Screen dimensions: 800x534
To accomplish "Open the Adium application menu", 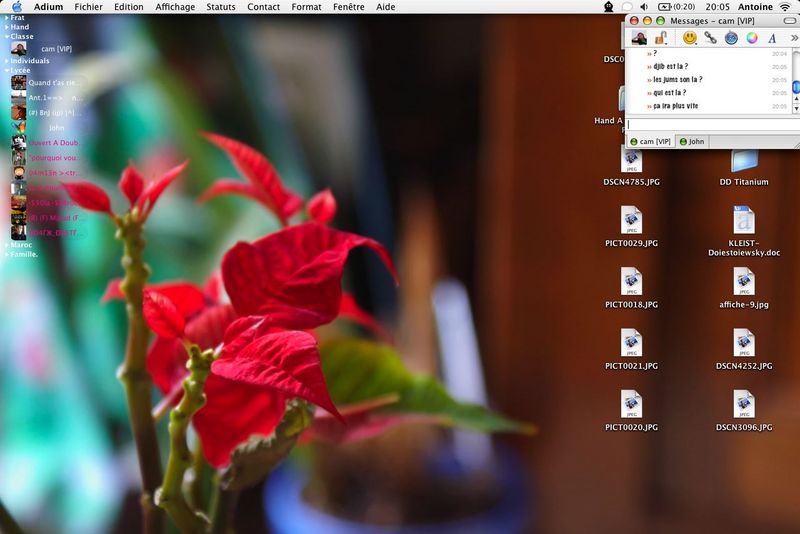I will click(48, 7).
